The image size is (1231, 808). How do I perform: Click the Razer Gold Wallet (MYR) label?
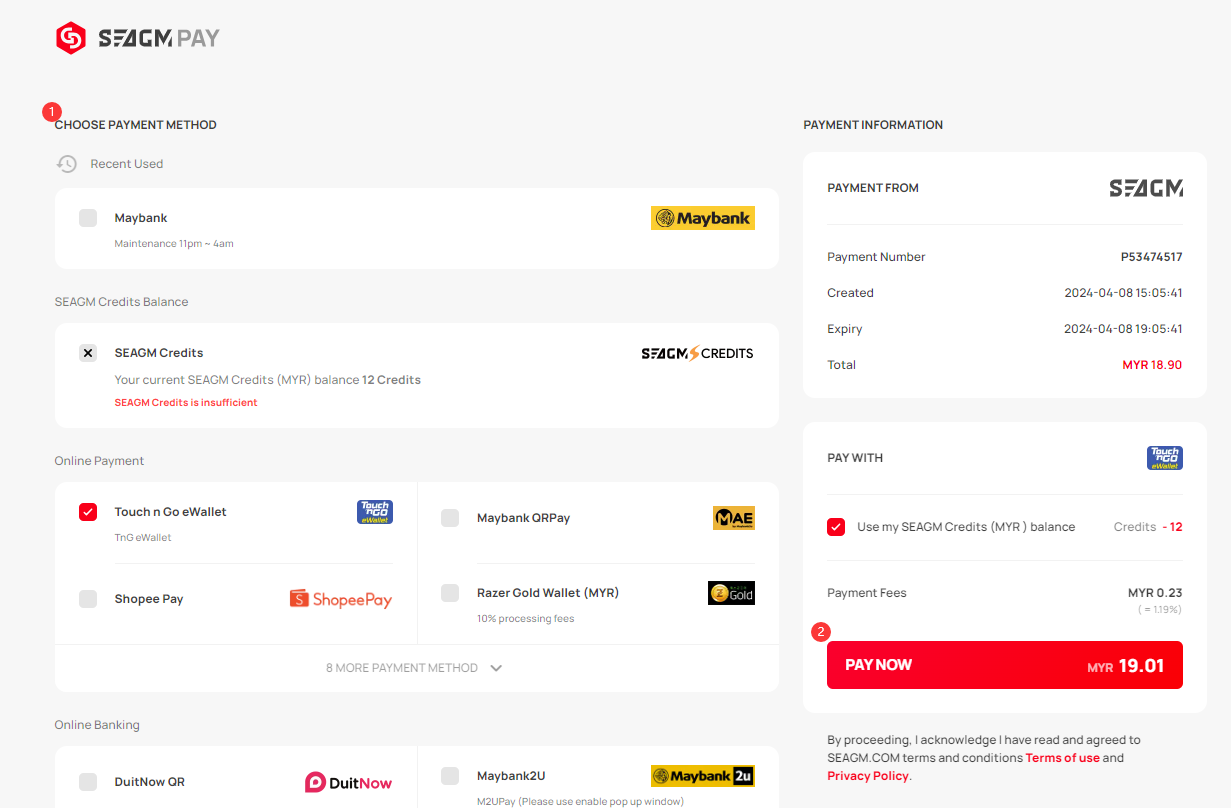(x=548, y=593)
